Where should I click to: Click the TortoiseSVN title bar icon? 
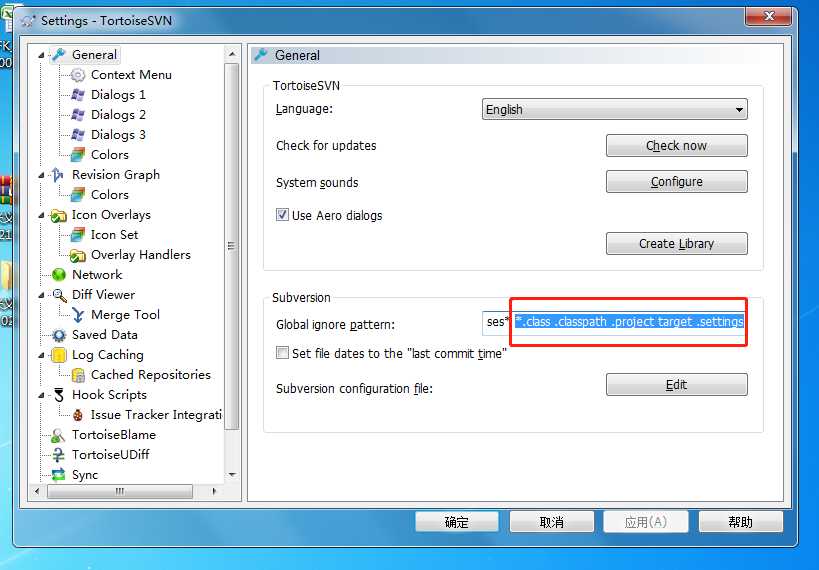click(28, 21)
